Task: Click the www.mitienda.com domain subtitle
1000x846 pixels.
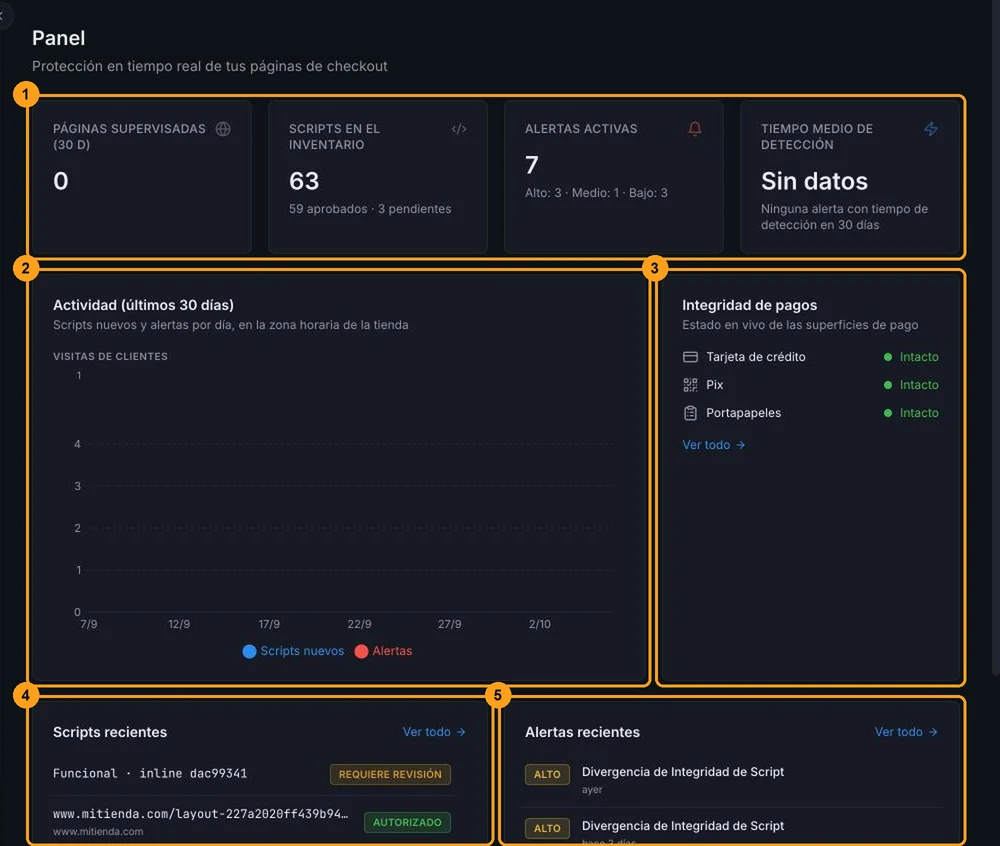Action: coord(98,831)
